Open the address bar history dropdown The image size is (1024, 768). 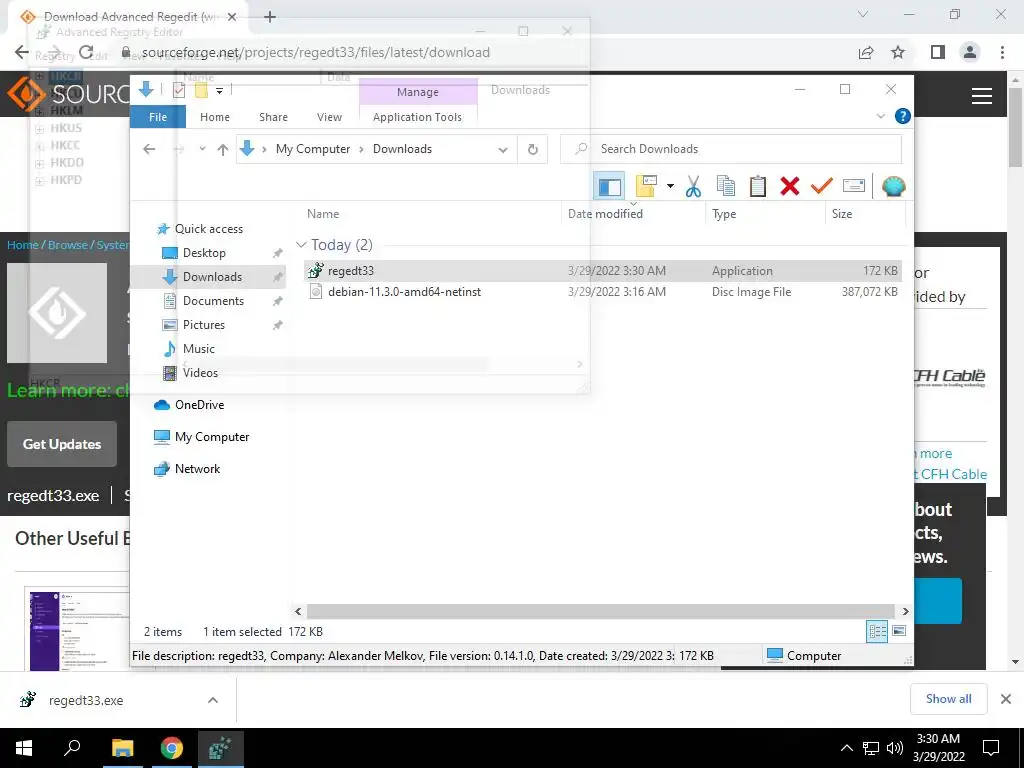click(503, 150)
